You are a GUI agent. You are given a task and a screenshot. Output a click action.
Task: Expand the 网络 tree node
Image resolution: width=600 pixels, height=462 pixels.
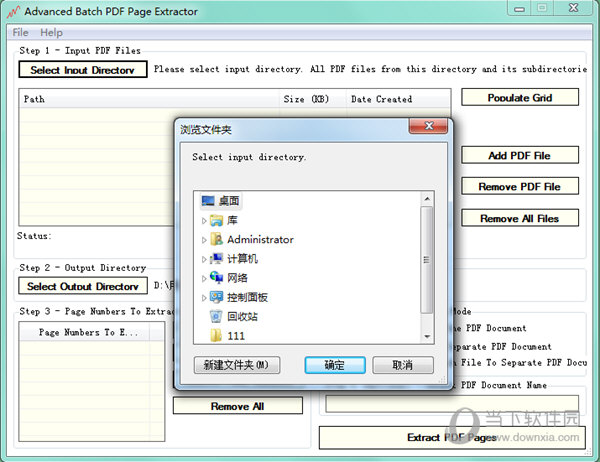tap(204, 278)
